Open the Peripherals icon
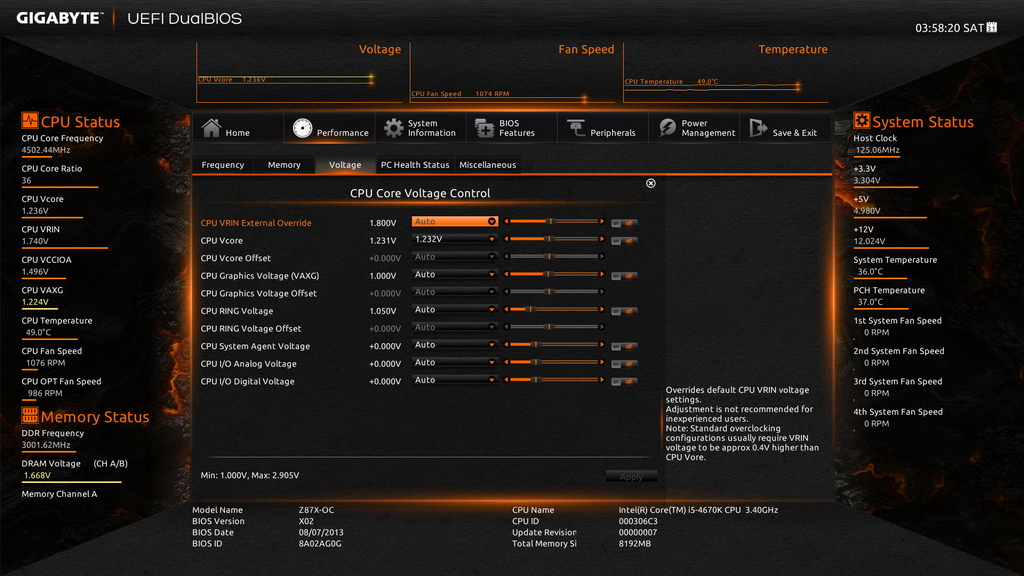The height and width of the screenshot is (576, 1024). click(576, 128)
